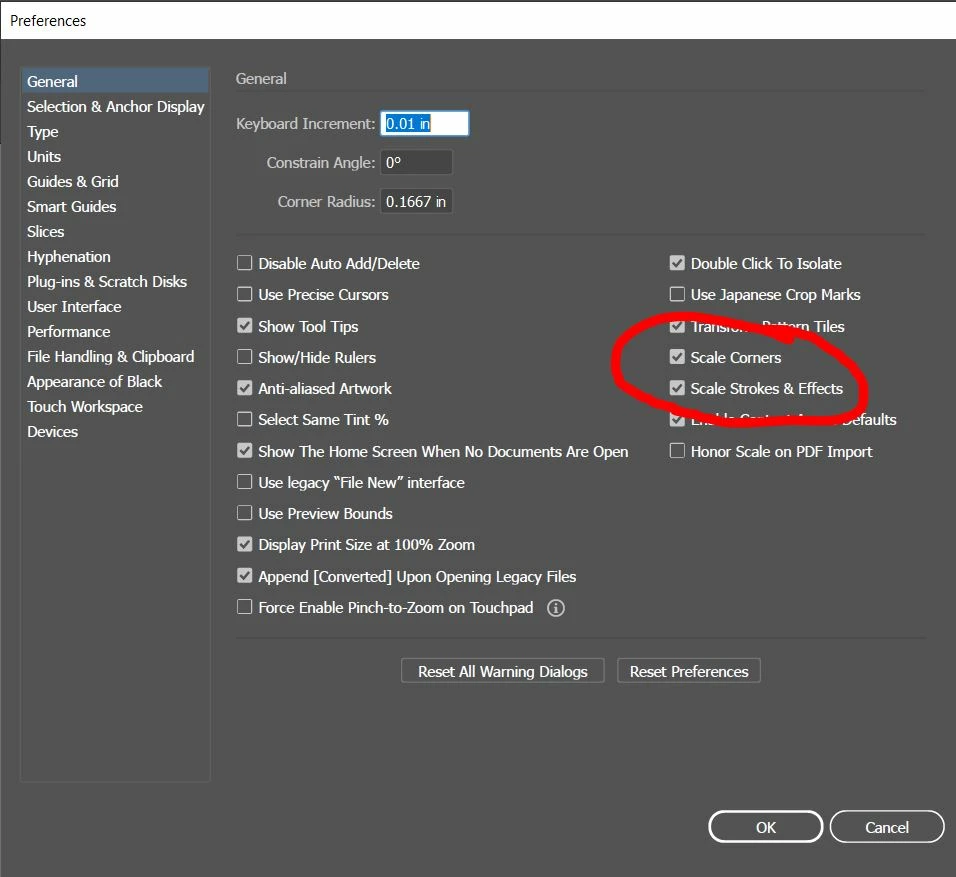Click Reset Preferences button
This screenshot has height=877, width=956.
689,671
